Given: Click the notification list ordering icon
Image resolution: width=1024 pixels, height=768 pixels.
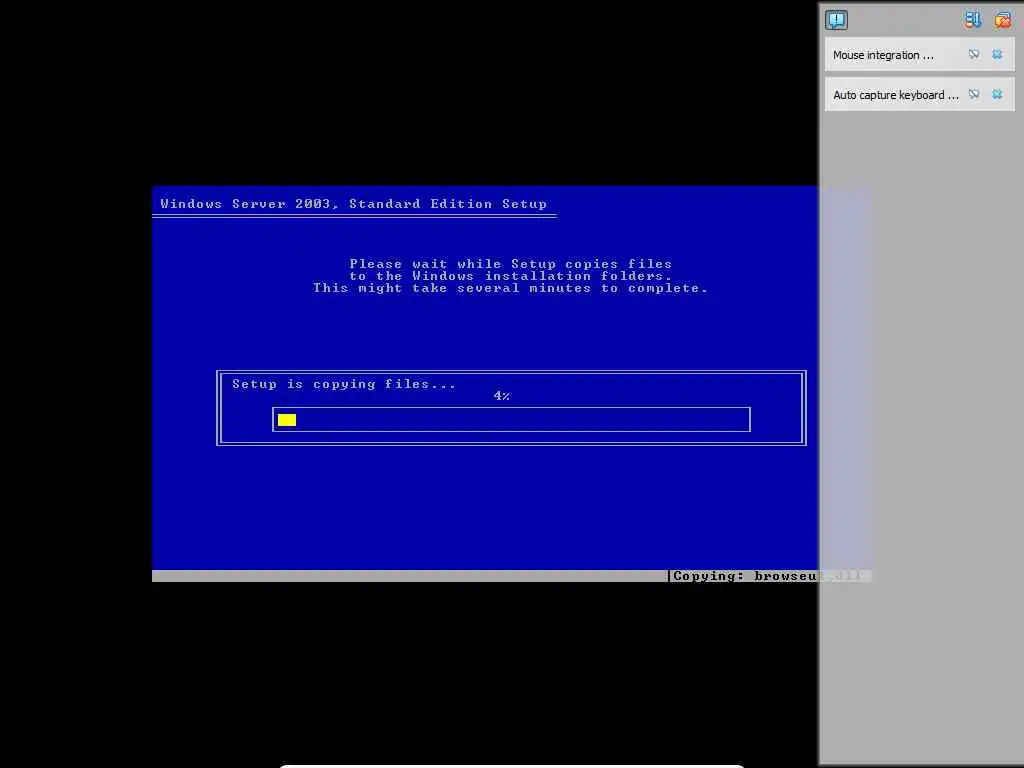Looking at the screenshot, I should [x=972, y=20].
